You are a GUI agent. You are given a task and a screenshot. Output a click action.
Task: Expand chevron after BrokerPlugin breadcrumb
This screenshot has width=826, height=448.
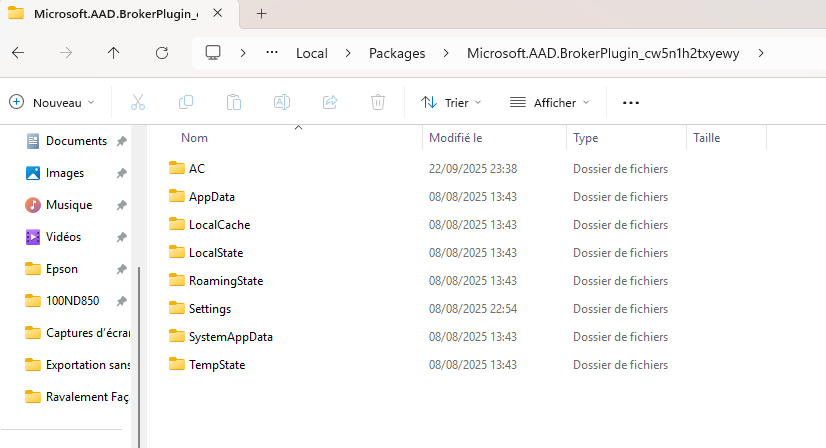click(x=761, y=53)
